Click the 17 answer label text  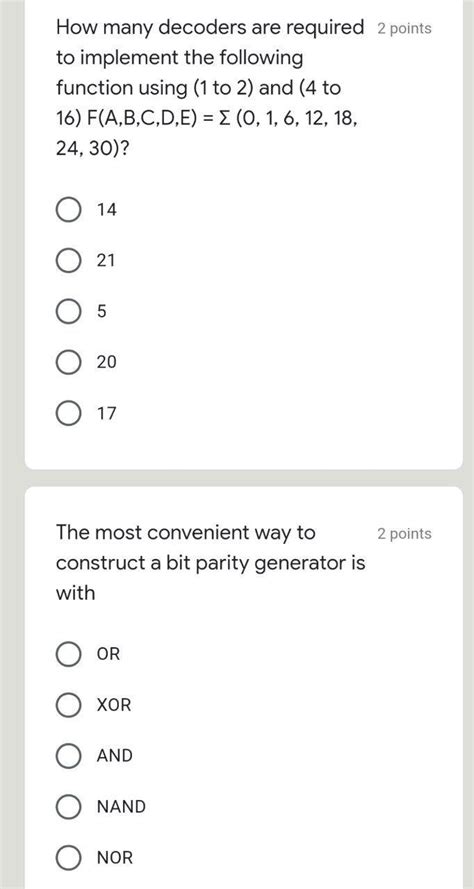click(x=107, y=413)
